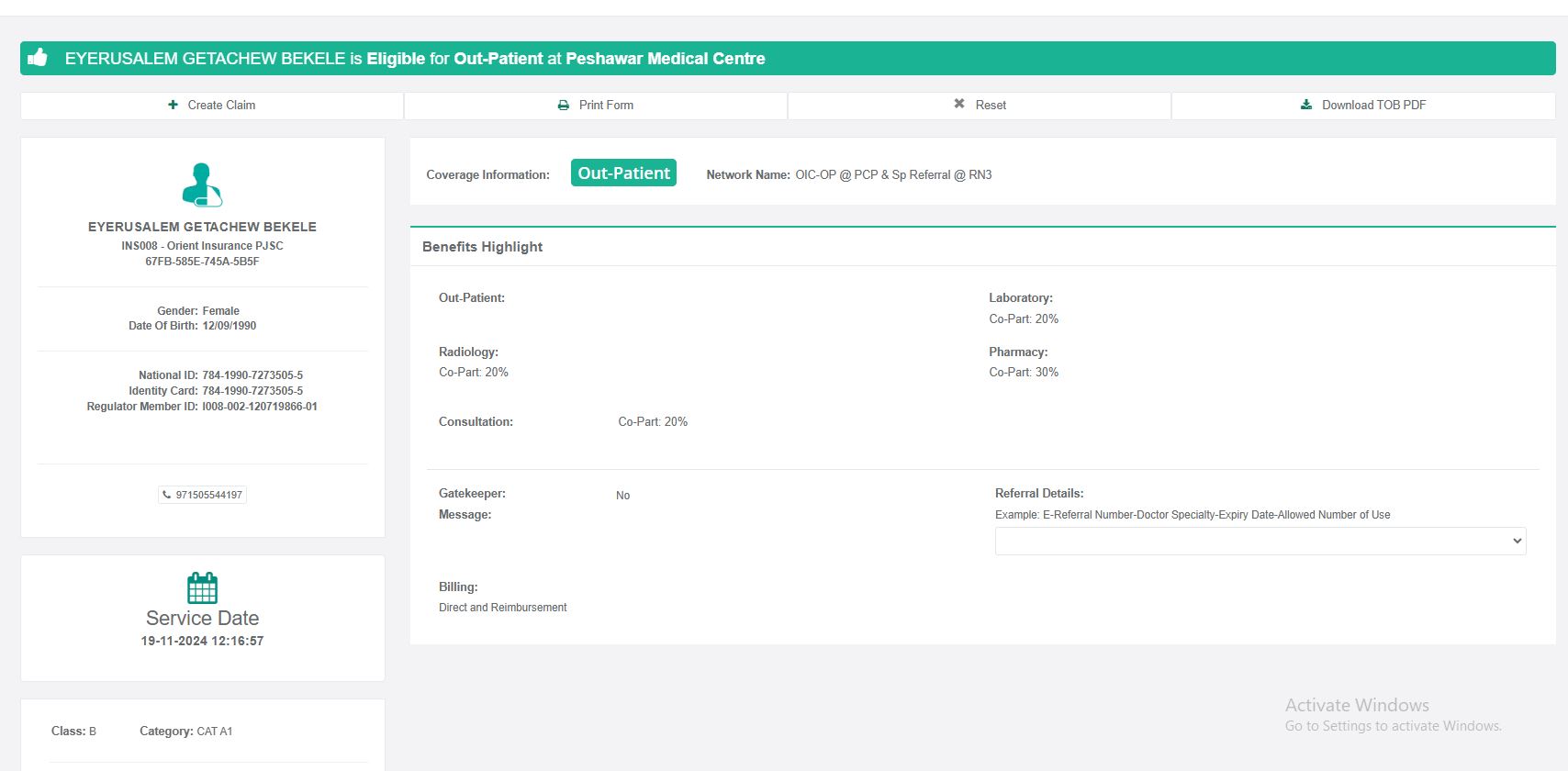Image resolution: width=1568 pixels, height=771 pixels.
Task: Click the Benefits Highlight panel header
Action: 482,247
